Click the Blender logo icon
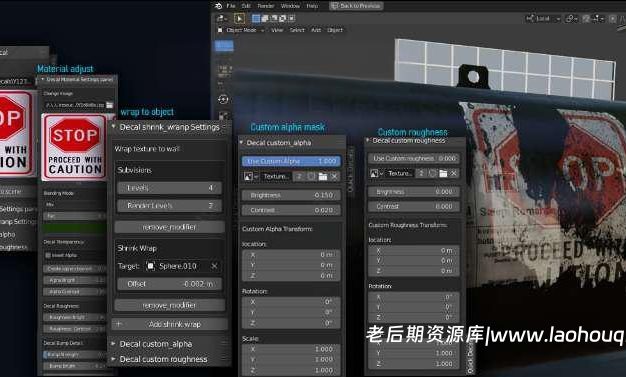Viewport: 626px width, 377px height. tap(218, 6)
